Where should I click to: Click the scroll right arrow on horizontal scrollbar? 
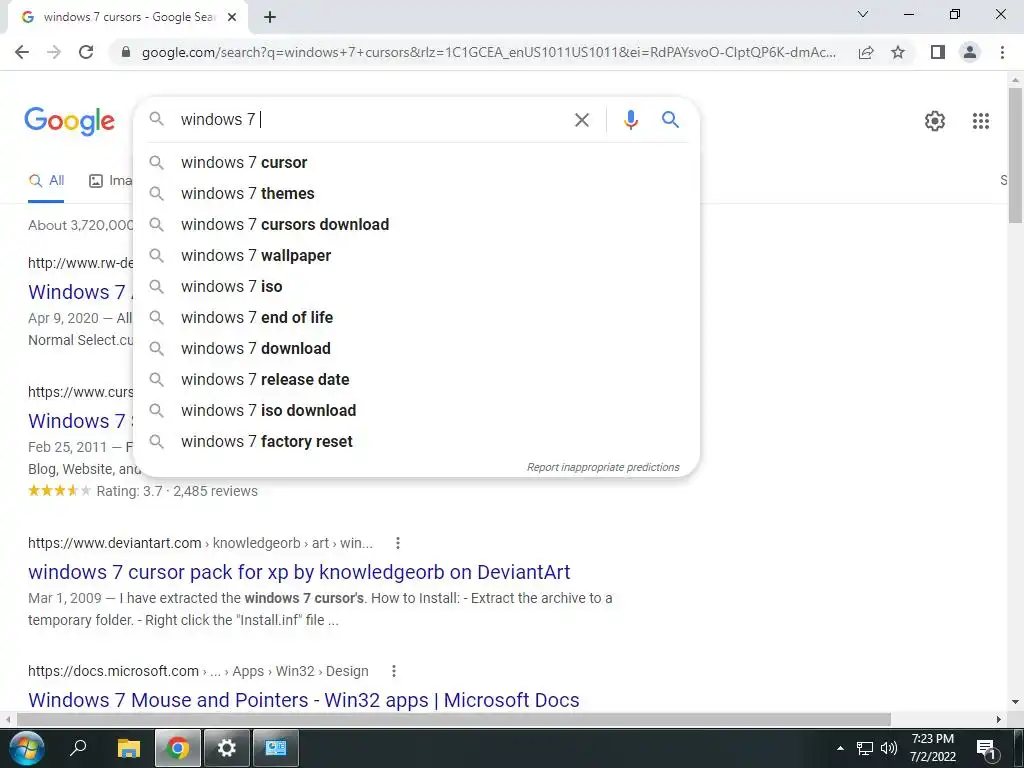(999, 720)
